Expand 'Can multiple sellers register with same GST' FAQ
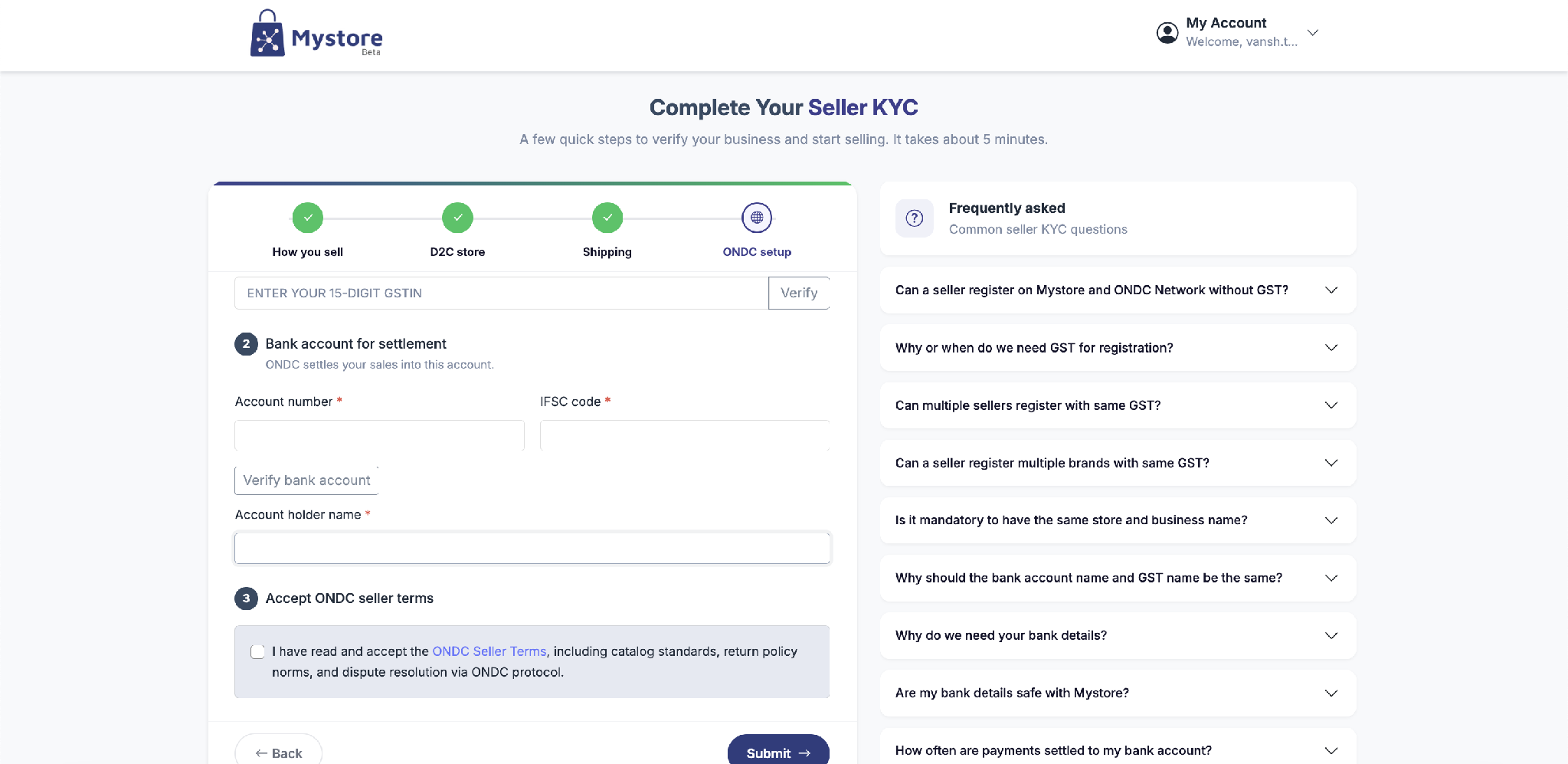The height and width of the screenshot is (764, 1568). coord(1118,405)
